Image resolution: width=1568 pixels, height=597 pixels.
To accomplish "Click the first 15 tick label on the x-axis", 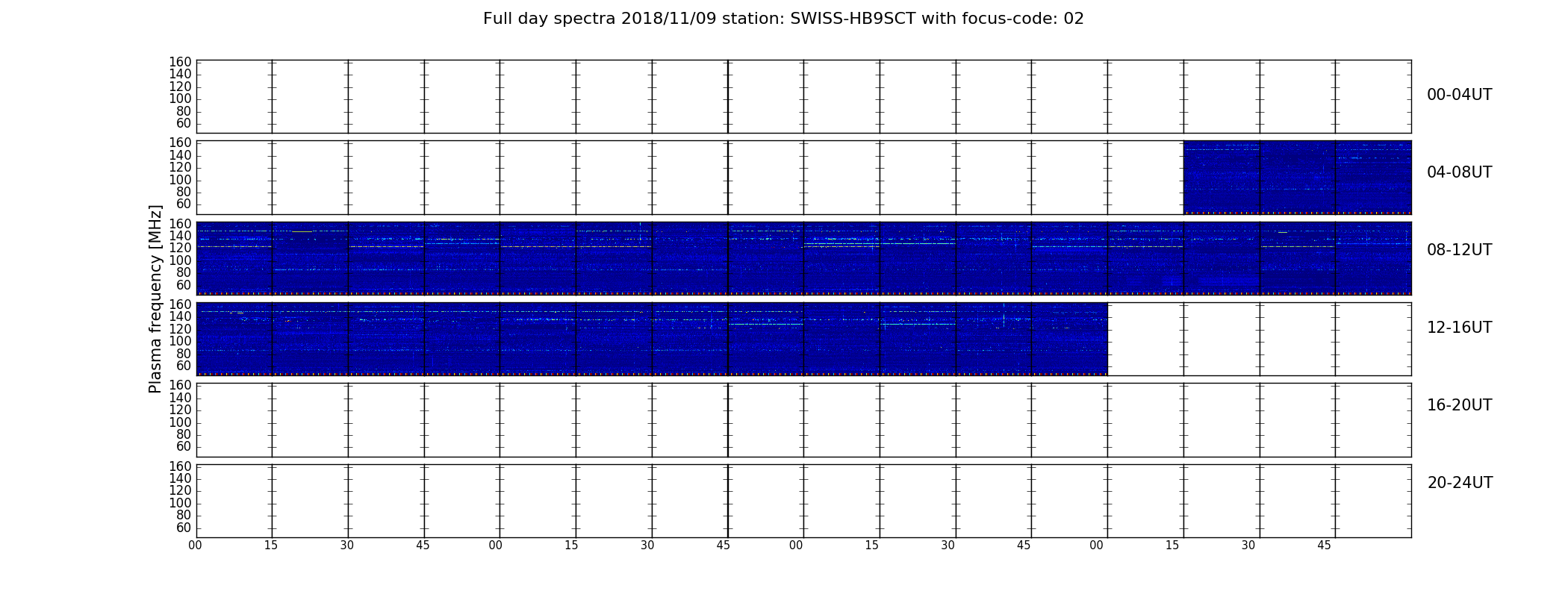I will pyautogui.click(x=271, y=546).
